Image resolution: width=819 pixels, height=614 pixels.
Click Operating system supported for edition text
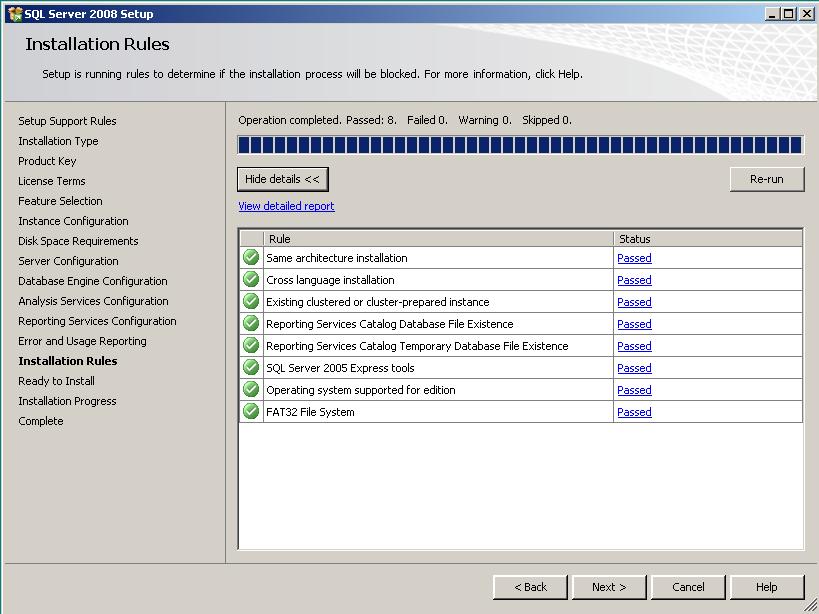point(361,389)
